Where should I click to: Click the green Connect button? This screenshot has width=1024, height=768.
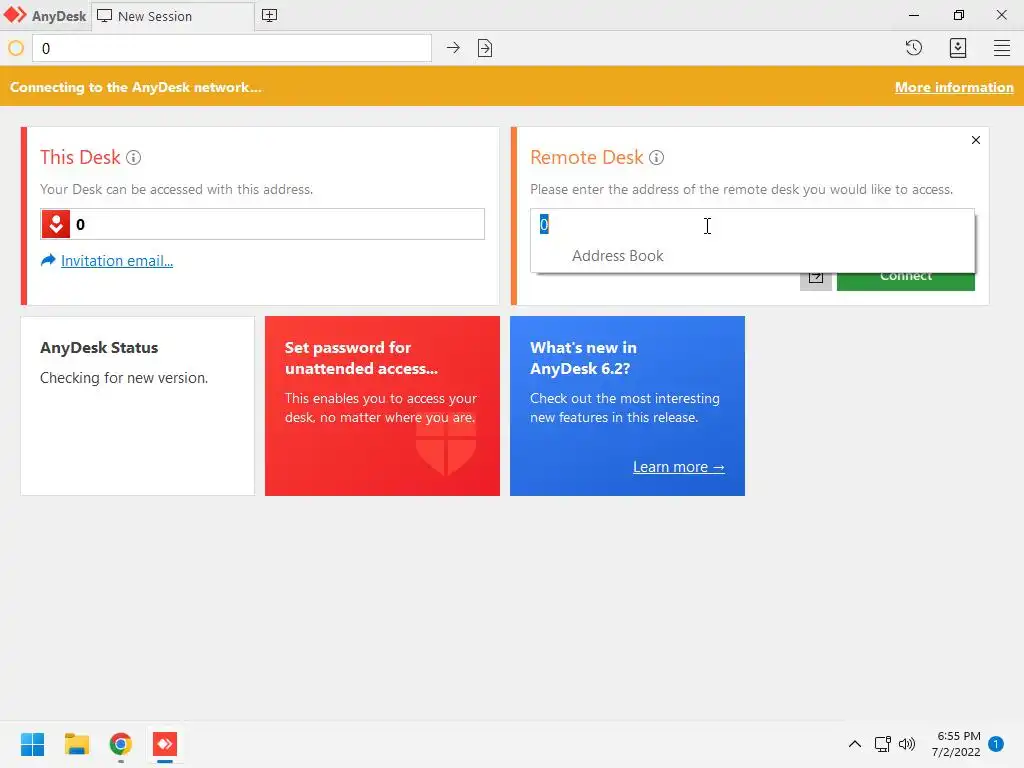[x=906, y=281]
